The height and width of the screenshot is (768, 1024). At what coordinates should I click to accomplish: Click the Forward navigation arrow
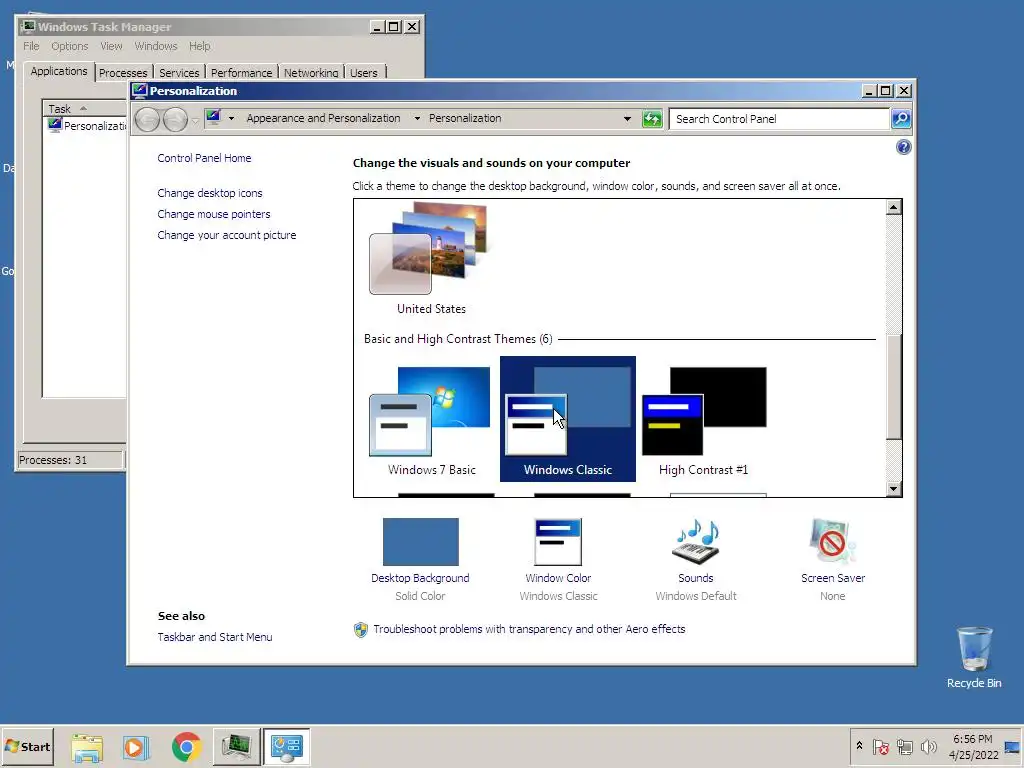tap(175, 119)
